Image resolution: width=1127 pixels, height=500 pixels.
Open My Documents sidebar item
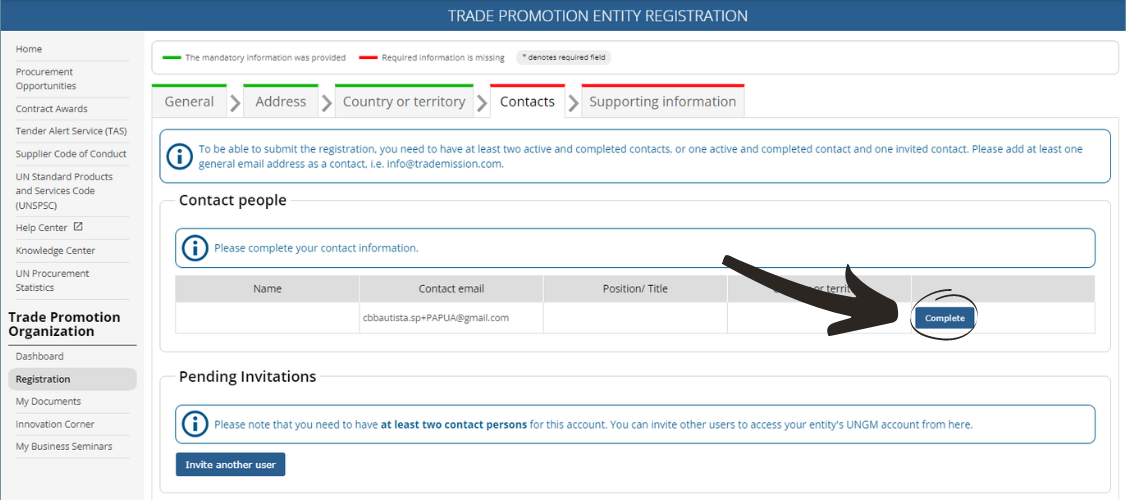coord(48,401)
